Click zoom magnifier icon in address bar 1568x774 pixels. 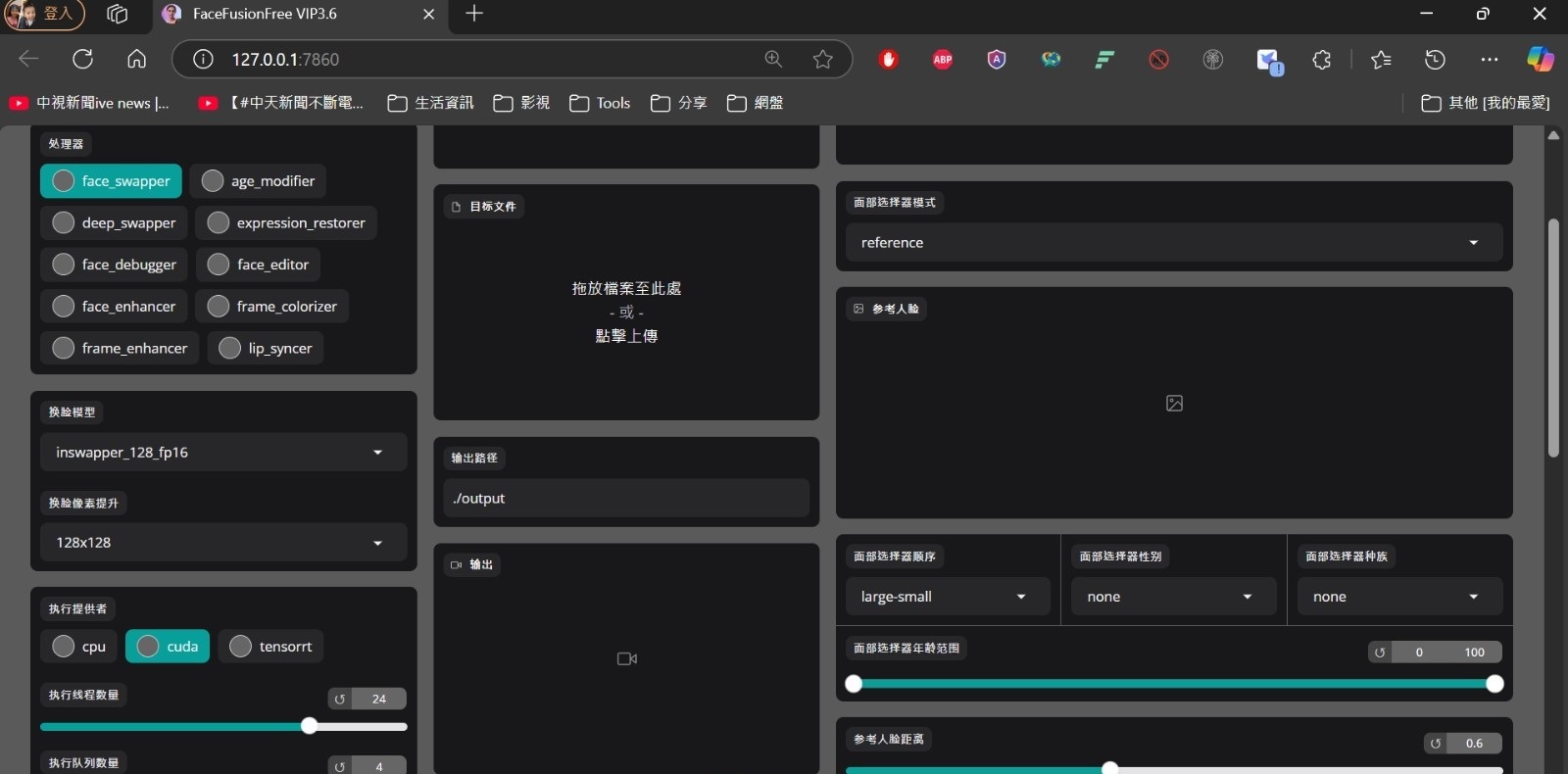coord(773,60)
